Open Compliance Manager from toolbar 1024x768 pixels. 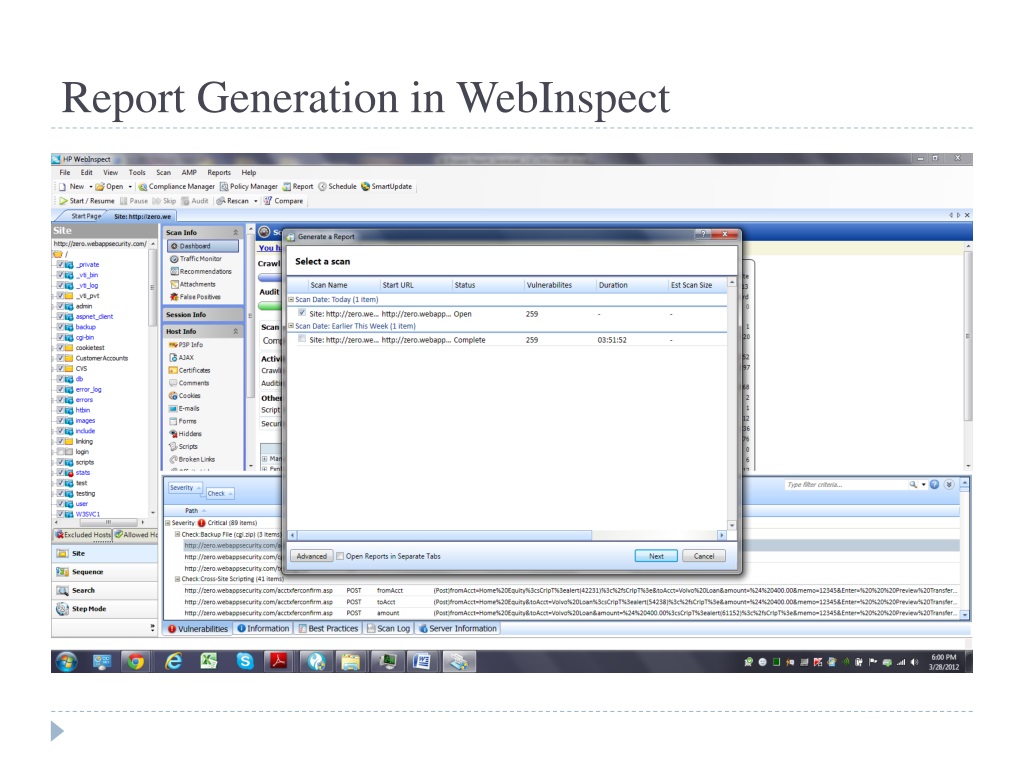(176, 187)
